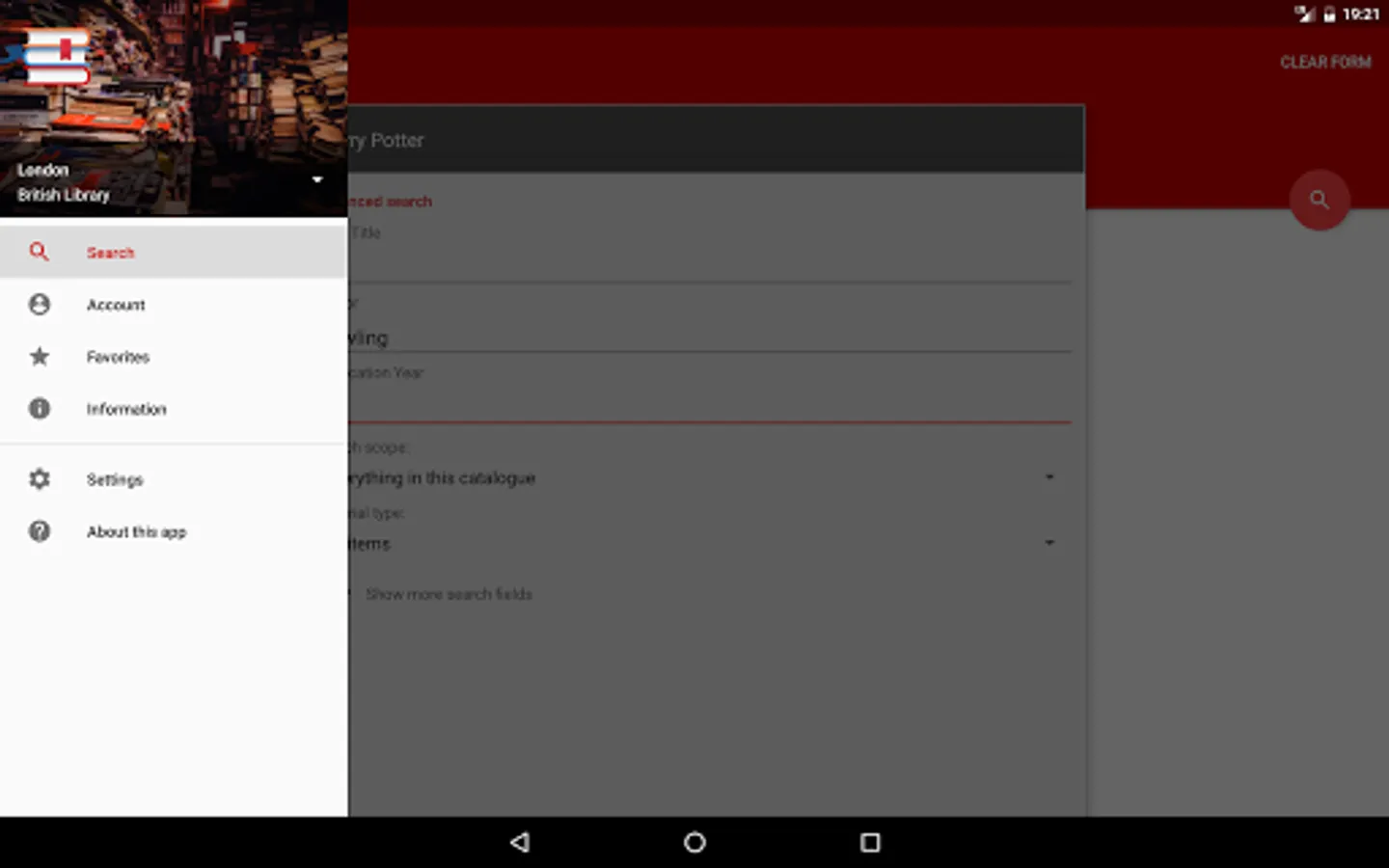Screen dimensions: 1389x868
Task: Expand the London British Library switcher arrow
Action: [317, 179]
